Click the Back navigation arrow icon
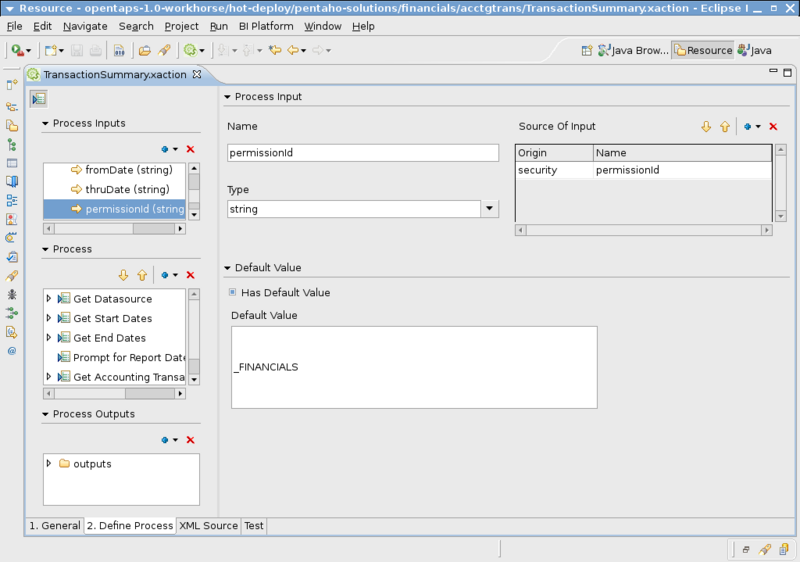This screenshot has width=800, height=562. click(293, 50)
